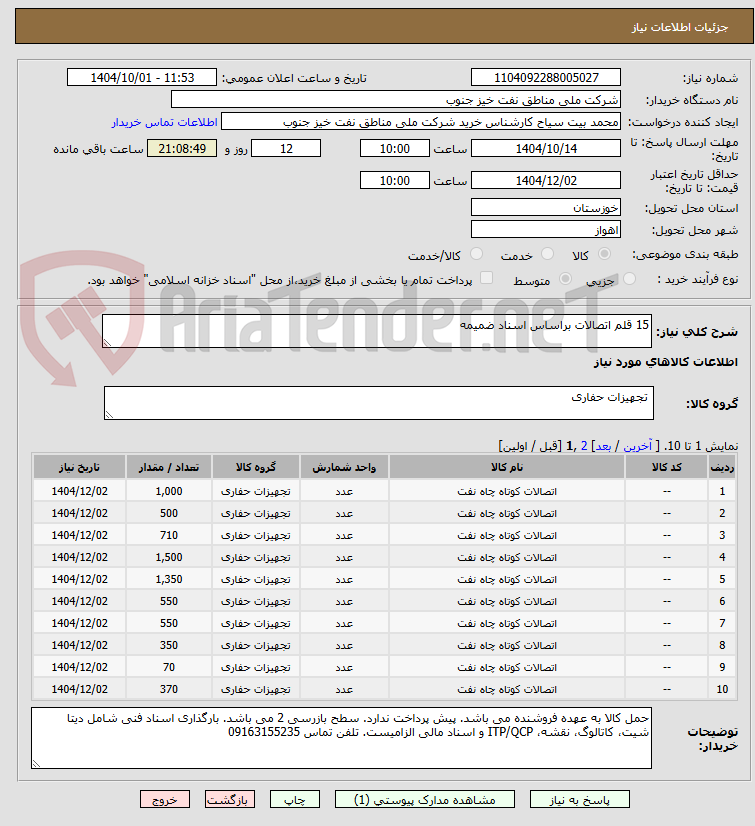Click the خروج exit button
The width and height of the screenshot is (755, 826).
pos(165,800)
